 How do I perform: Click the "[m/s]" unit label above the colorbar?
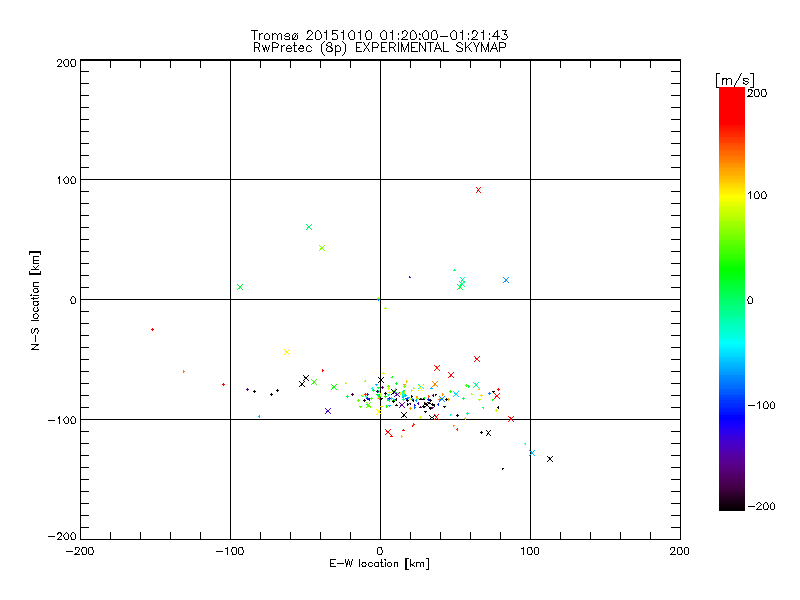click(735, 80)
